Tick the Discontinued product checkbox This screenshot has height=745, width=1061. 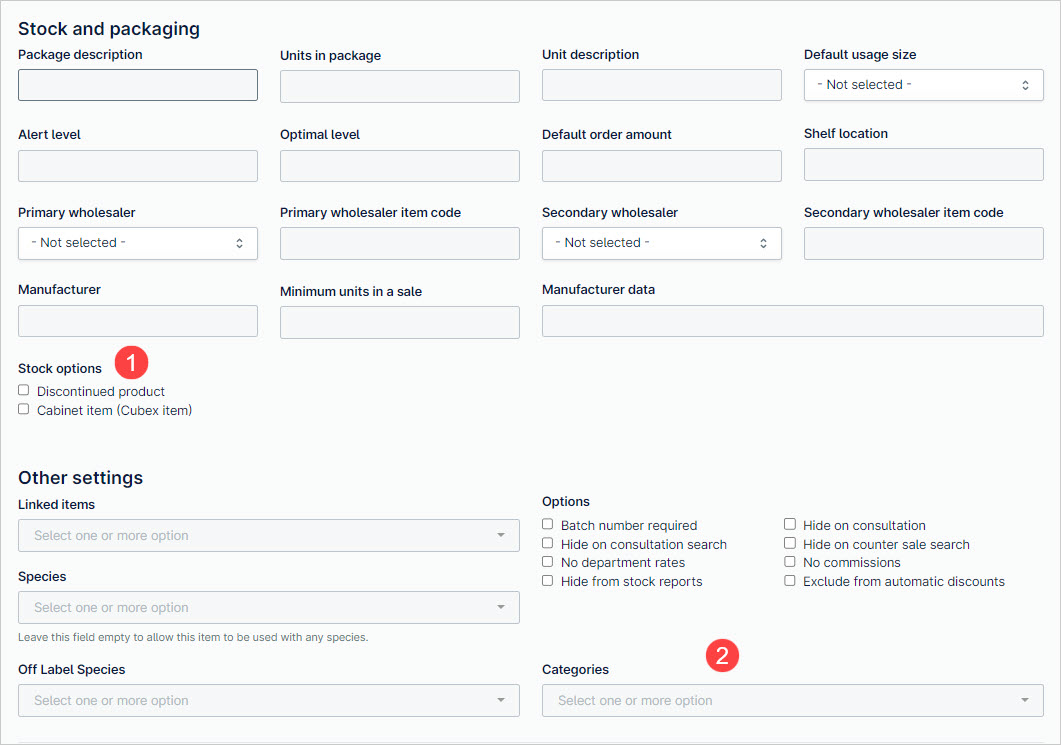coord(24,390)
